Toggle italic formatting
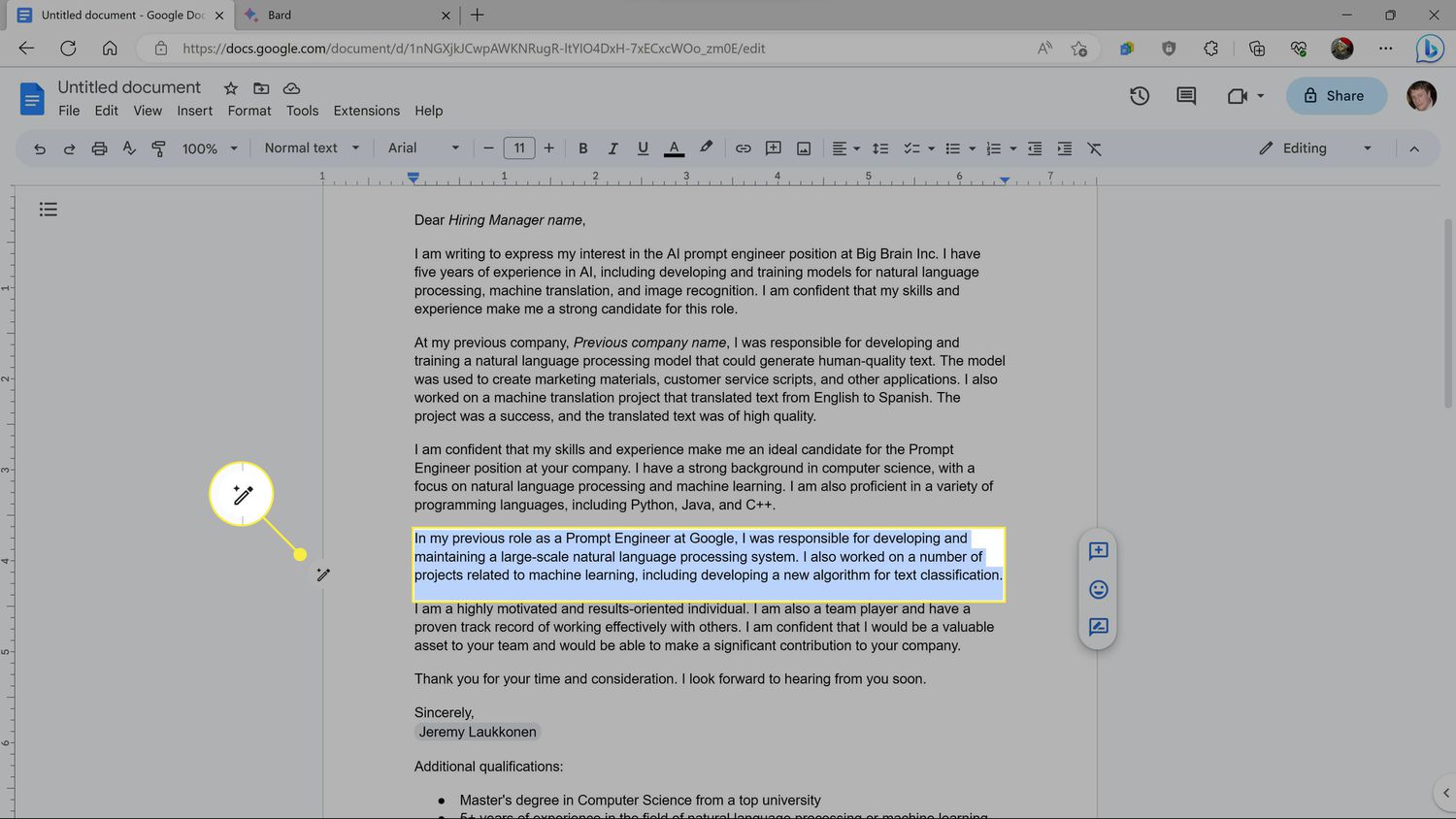1456x819 pixels. [x=612, y=148]
